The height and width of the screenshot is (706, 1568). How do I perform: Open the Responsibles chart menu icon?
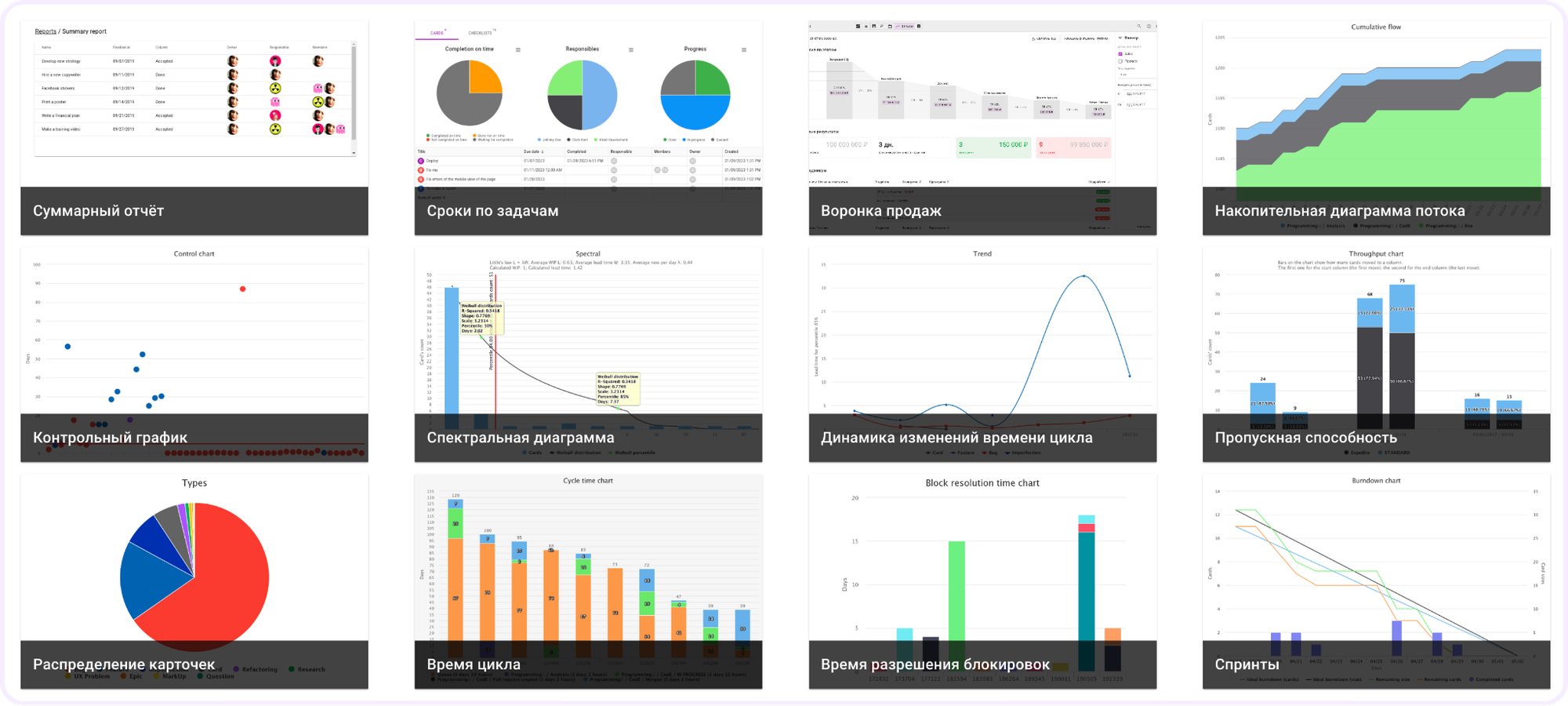click(631, 49)
